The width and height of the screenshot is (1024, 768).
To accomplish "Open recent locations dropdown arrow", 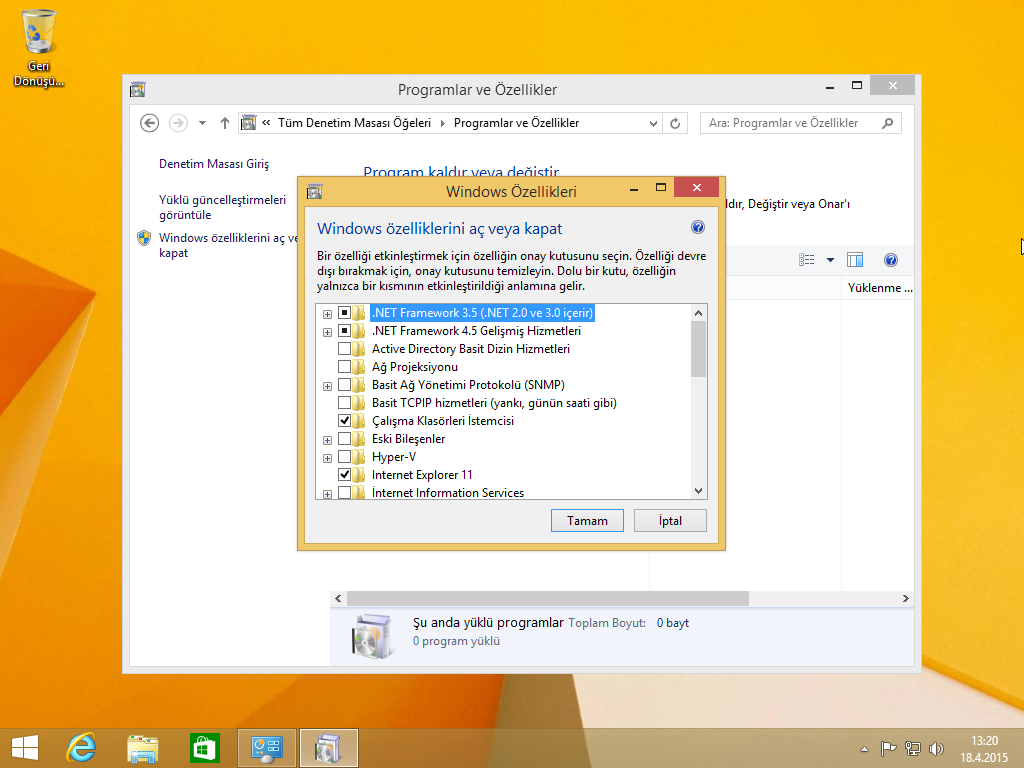I will pos(202,123).
